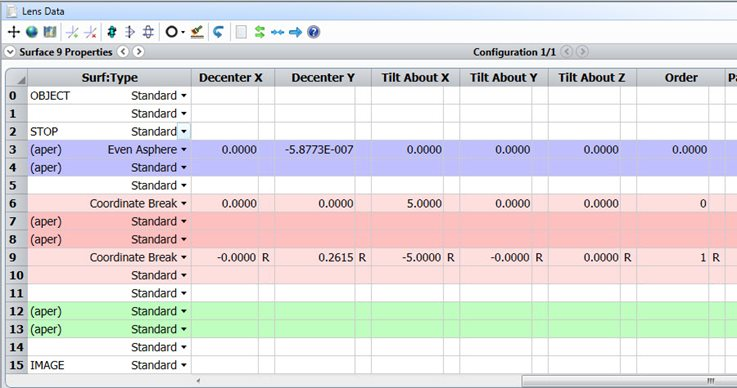Select the Order value 0 on surface 6
This screenshot has width=737, height=388.
(673, 204)
